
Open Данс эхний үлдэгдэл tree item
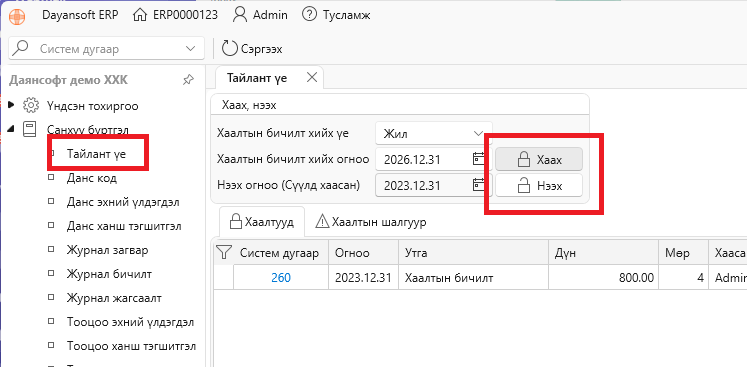[x=123, y=202]
